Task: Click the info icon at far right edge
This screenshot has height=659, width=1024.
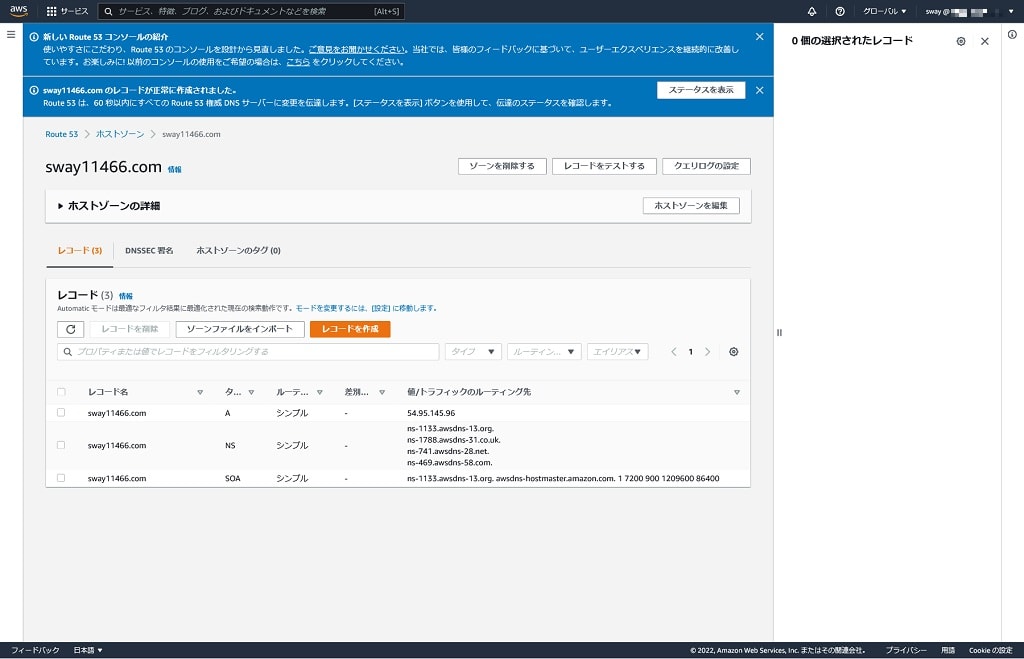Action: tap(1012, 35)
